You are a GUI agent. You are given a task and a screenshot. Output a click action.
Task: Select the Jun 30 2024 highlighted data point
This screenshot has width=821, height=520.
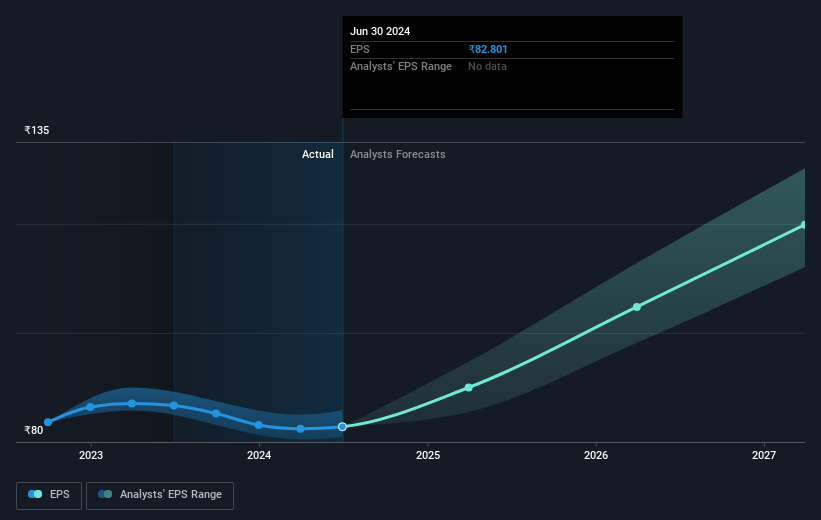point(342,427)
